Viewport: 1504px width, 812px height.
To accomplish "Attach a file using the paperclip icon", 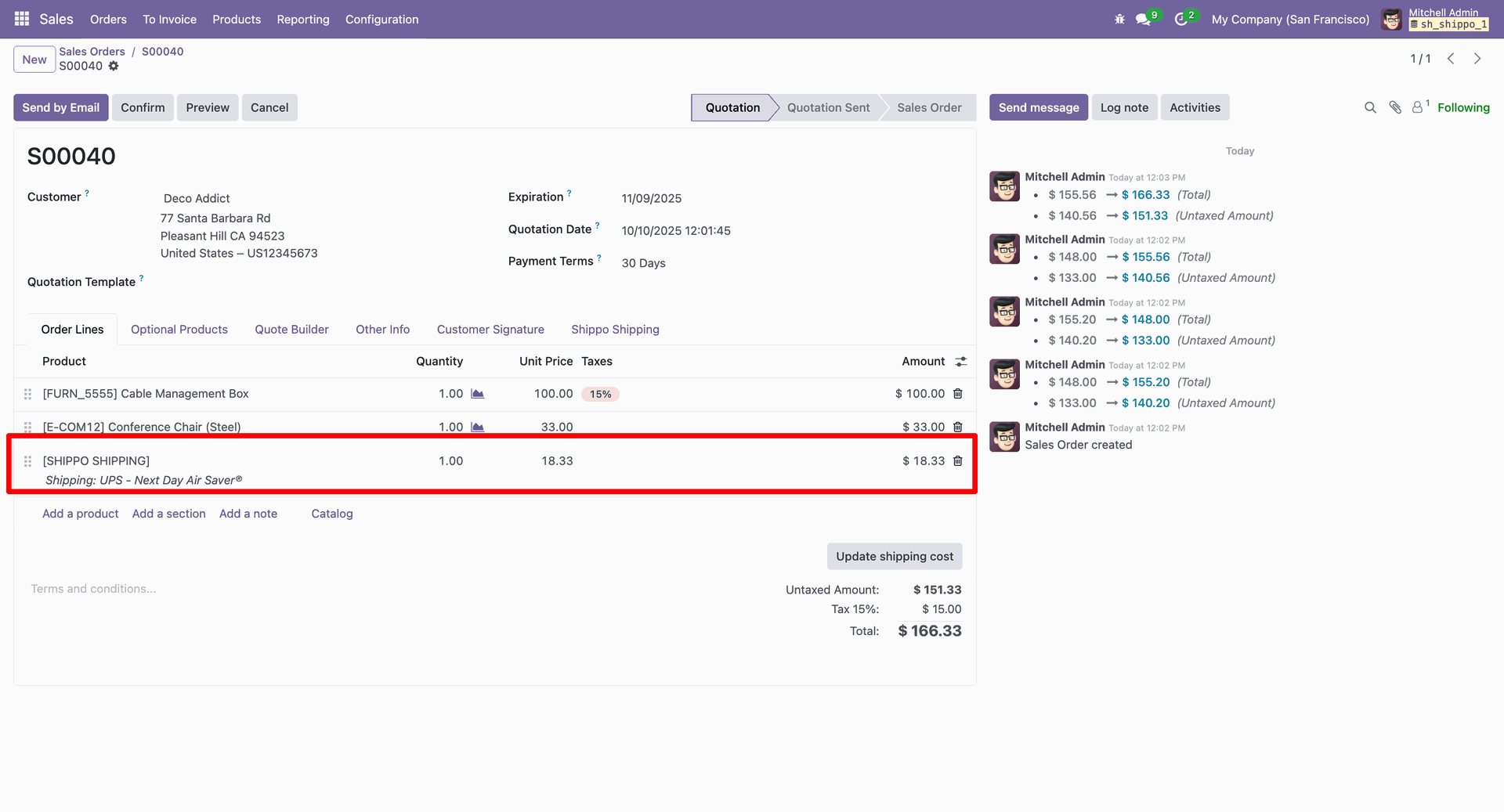I will [1395, 108].
